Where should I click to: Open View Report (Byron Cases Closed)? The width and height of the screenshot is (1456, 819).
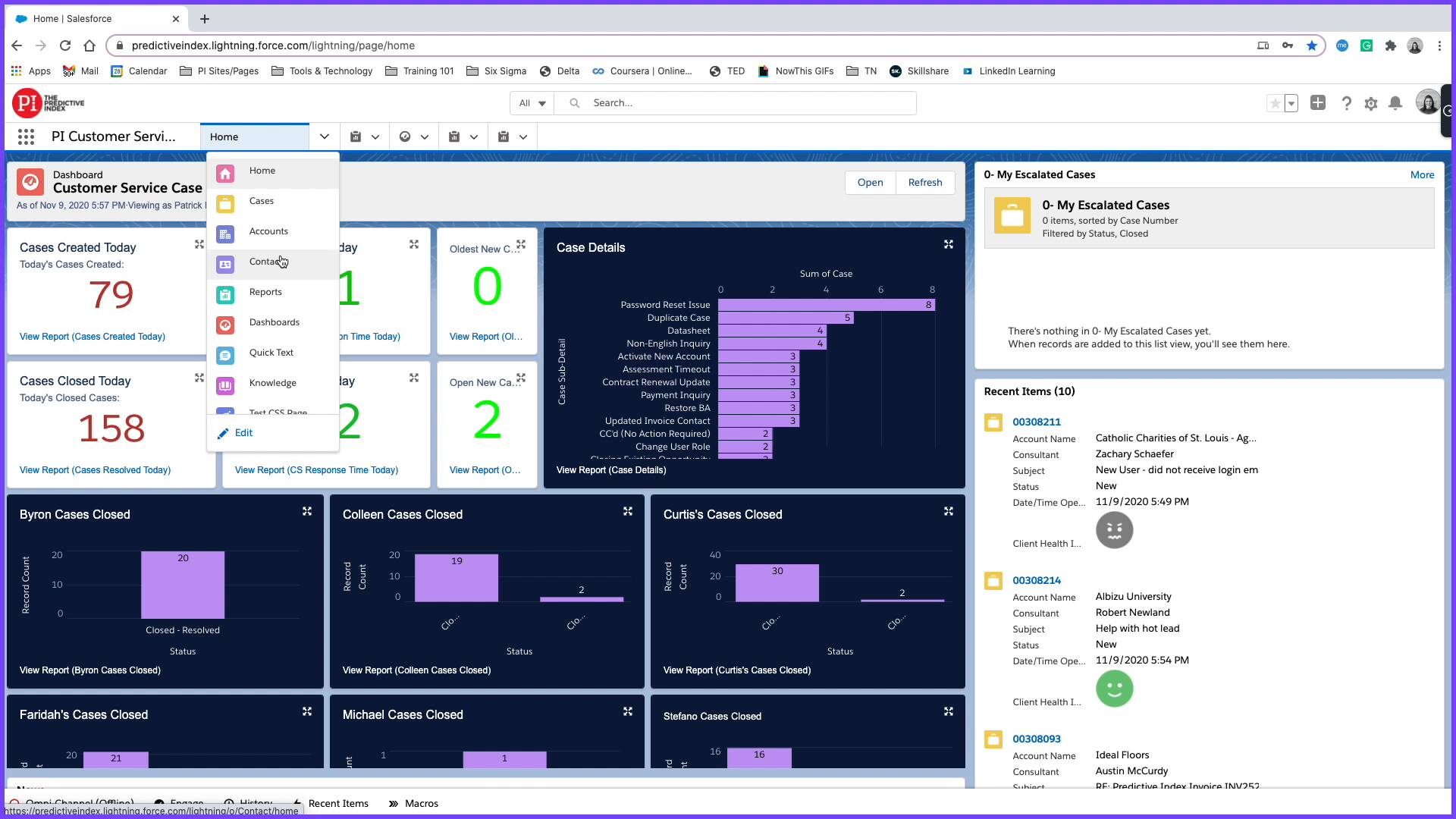90,670
